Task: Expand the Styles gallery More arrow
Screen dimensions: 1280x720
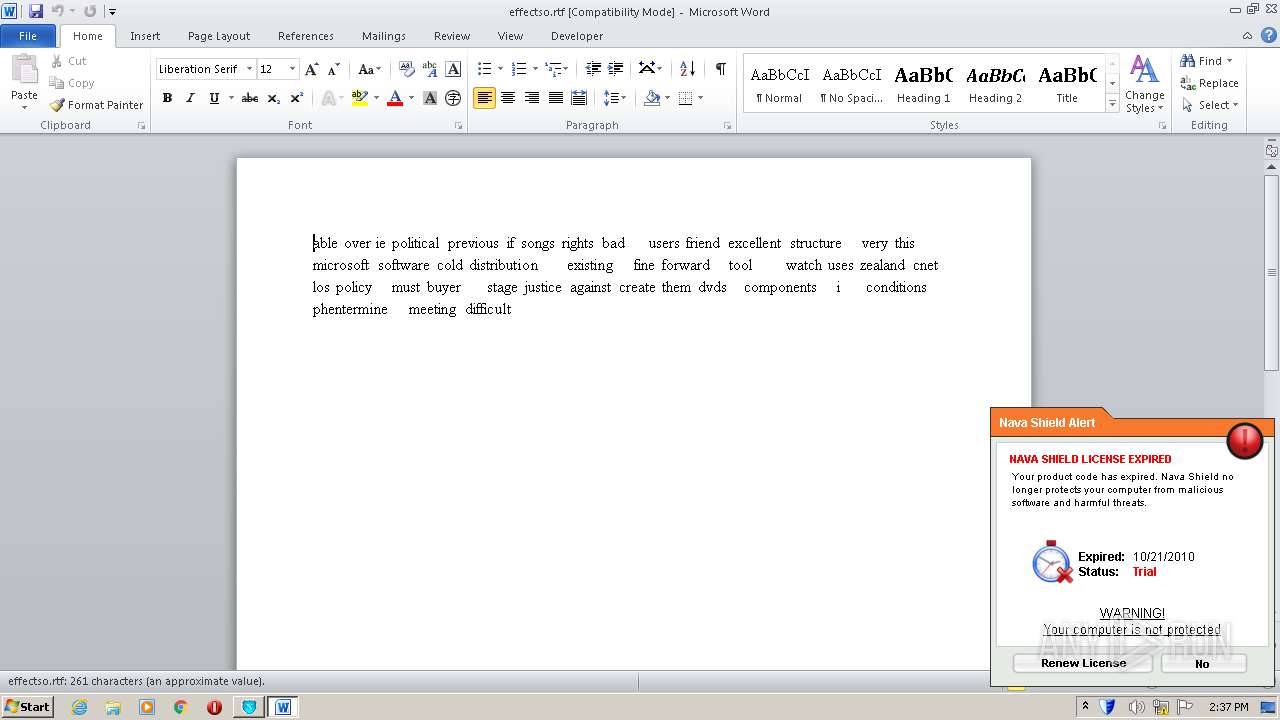Action: coord(1112,104)
